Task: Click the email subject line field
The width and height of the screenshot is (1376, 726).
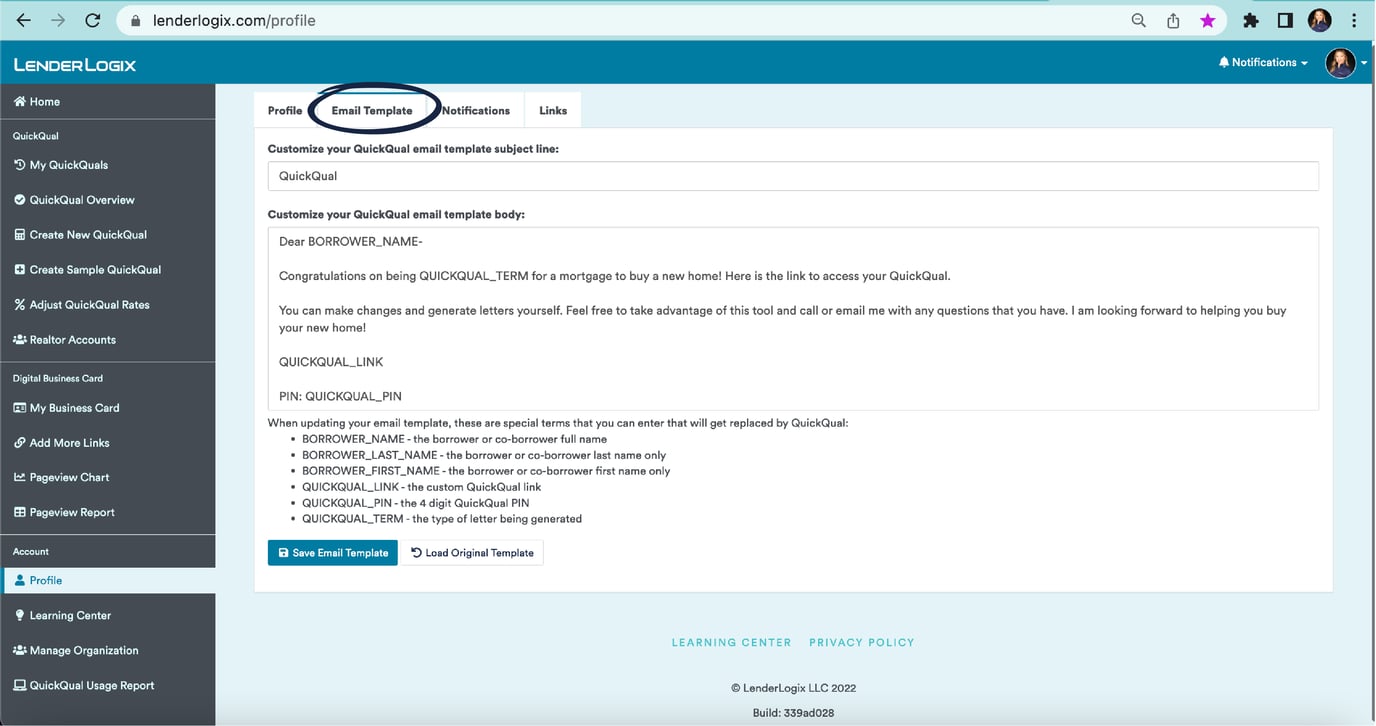Action: (795, 177)
